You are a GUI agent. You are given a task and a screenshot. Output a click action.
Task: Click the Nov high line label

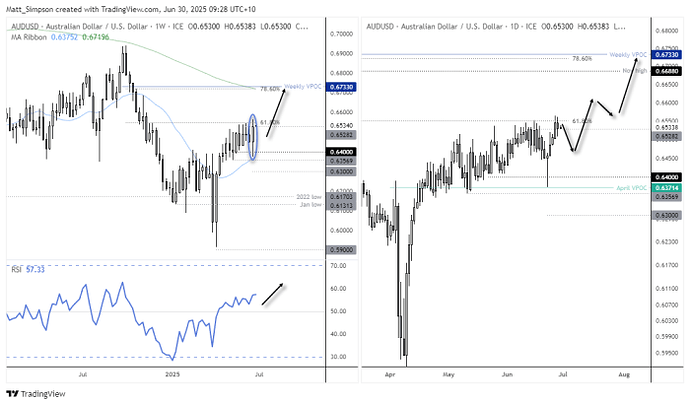click(635, 71)
